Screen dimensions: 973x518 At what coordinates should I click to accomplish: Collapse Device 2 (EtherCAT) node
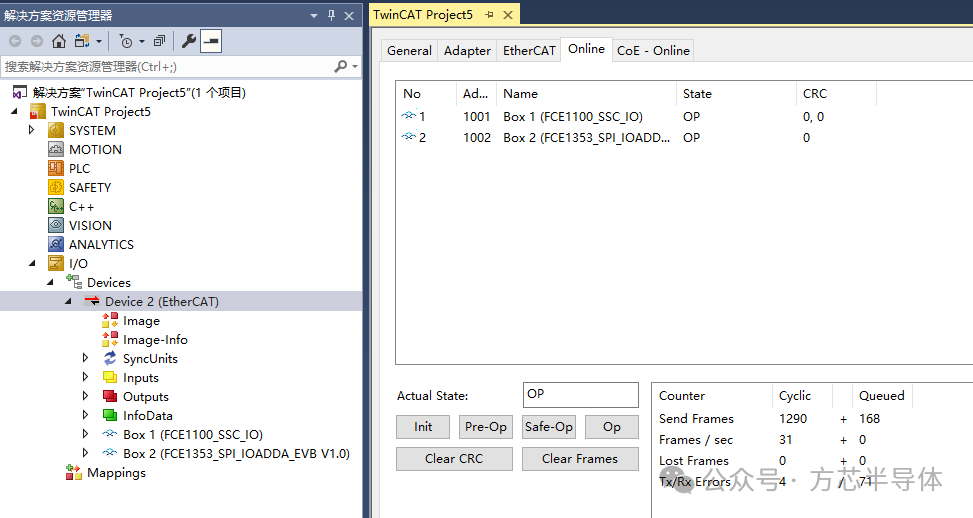(68, 301)
